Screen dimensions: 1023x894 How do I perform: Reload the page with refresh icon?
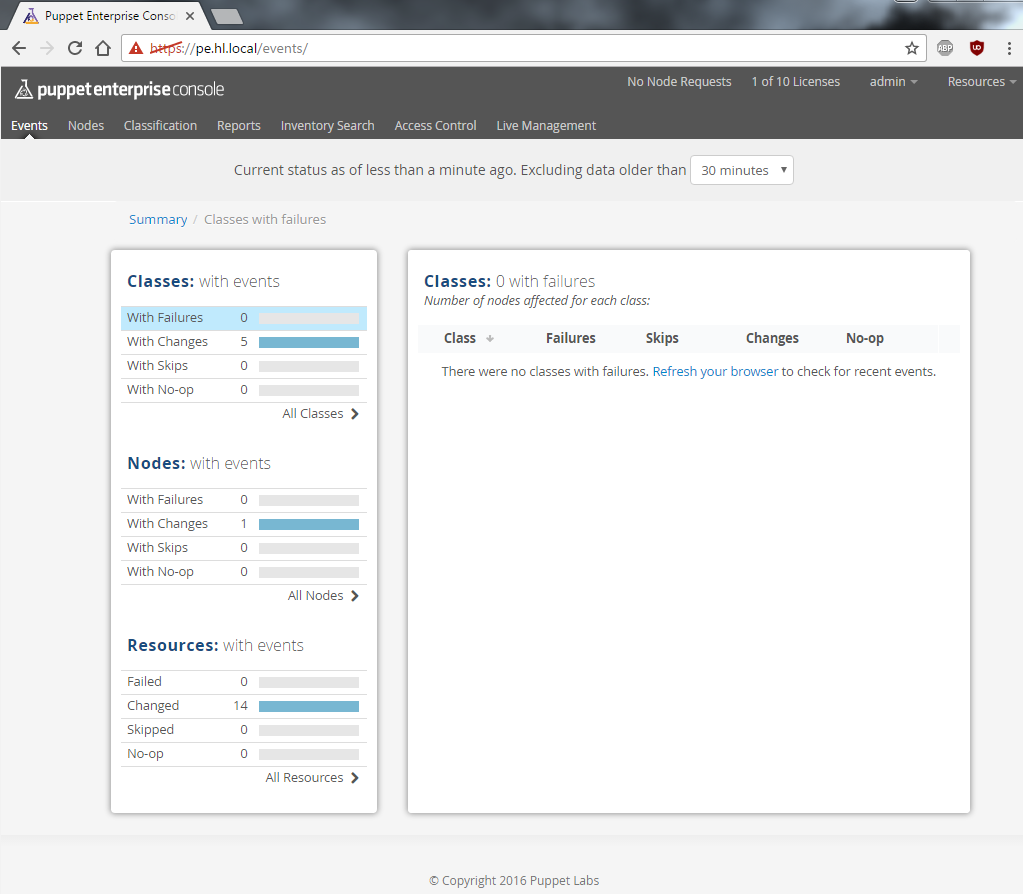pyautogui.click(x=75, y=48)
